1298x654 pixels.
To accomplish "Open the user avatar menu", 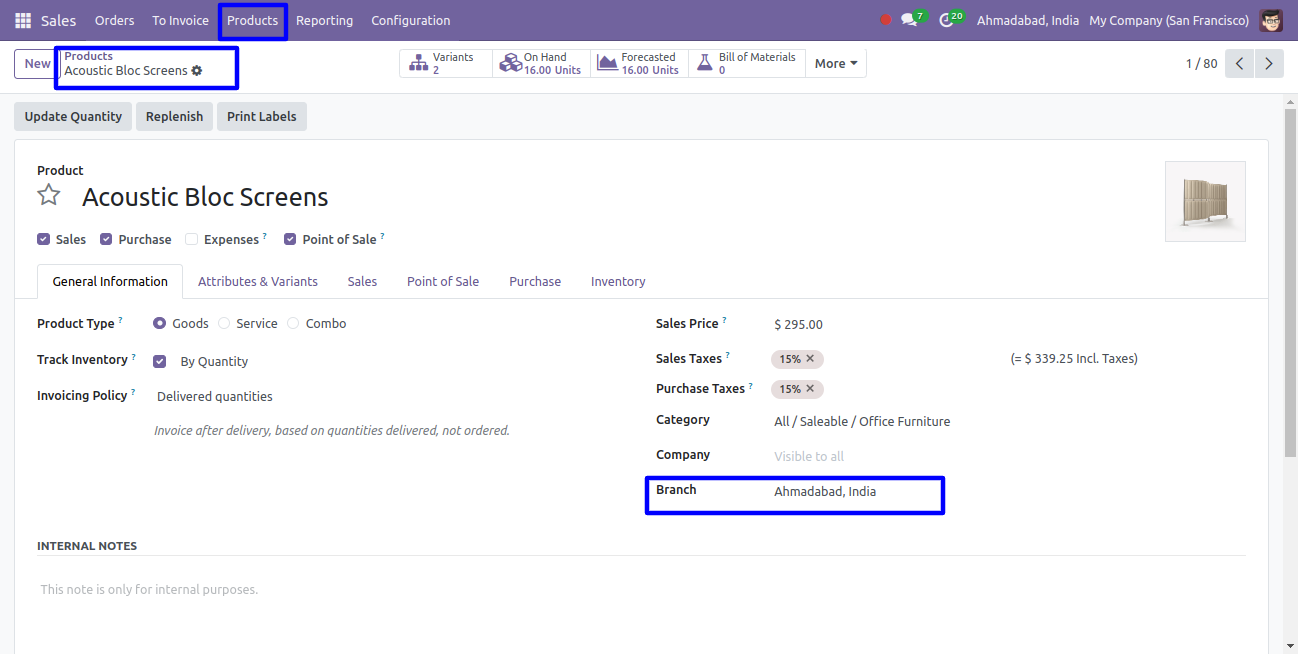I will 1270,20.
